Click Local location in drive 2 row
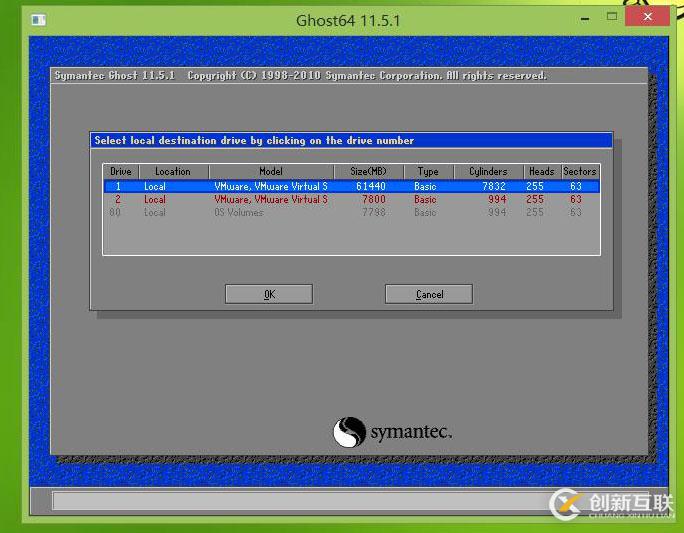Screen dimensions: 684x533 (x=155, y=199)
